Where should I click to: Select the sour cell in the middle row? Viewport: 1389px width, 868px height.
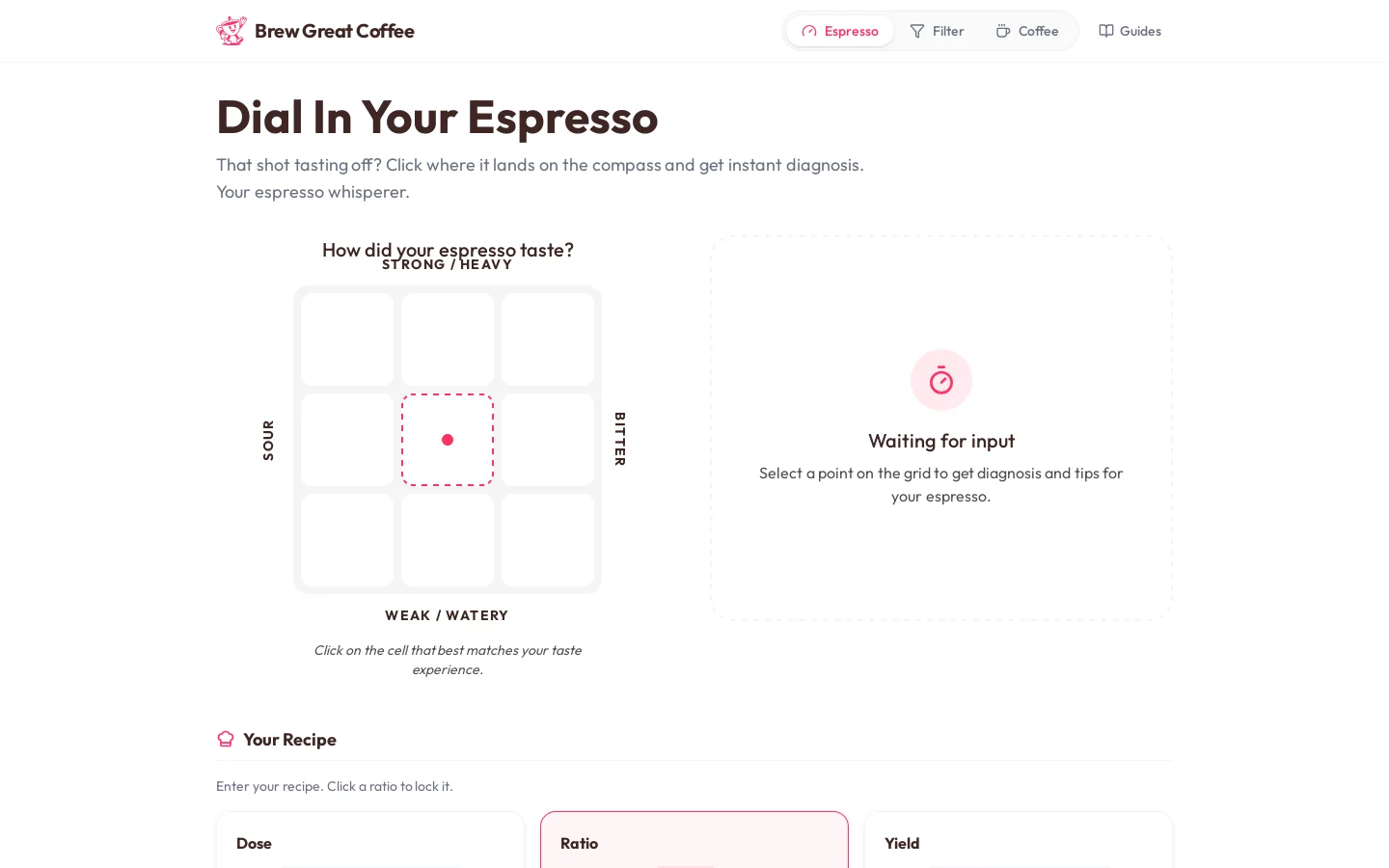click(x=347, y=440)
